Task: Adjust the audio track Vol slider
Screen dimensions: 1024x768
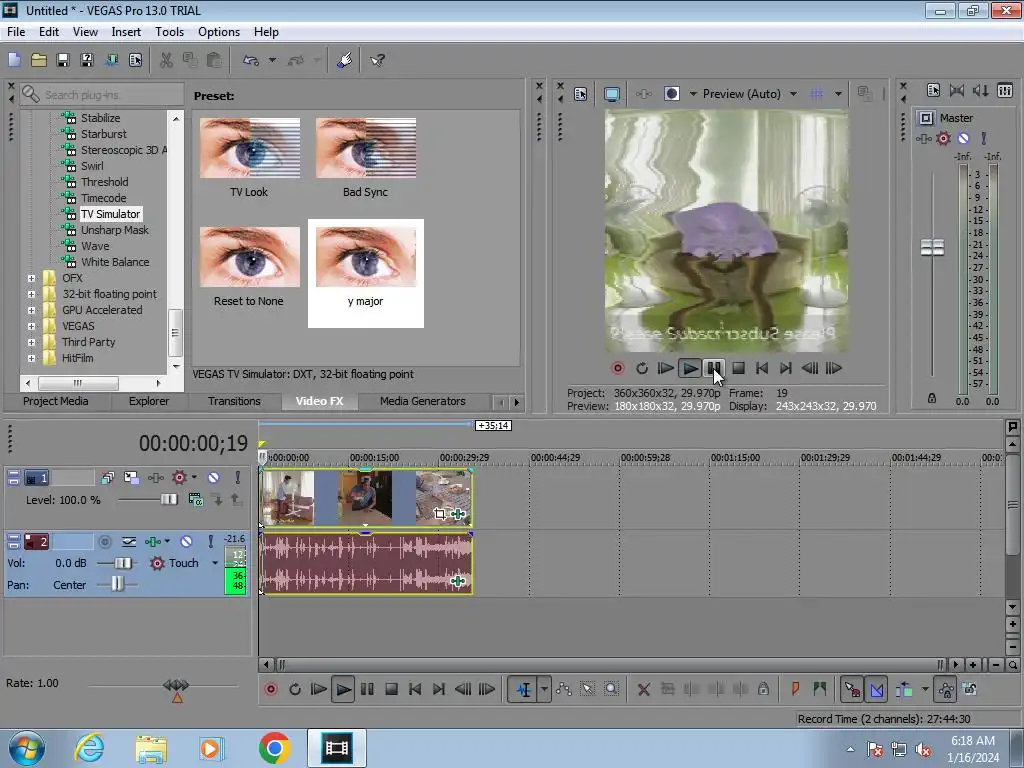Action: pos(123,563)
